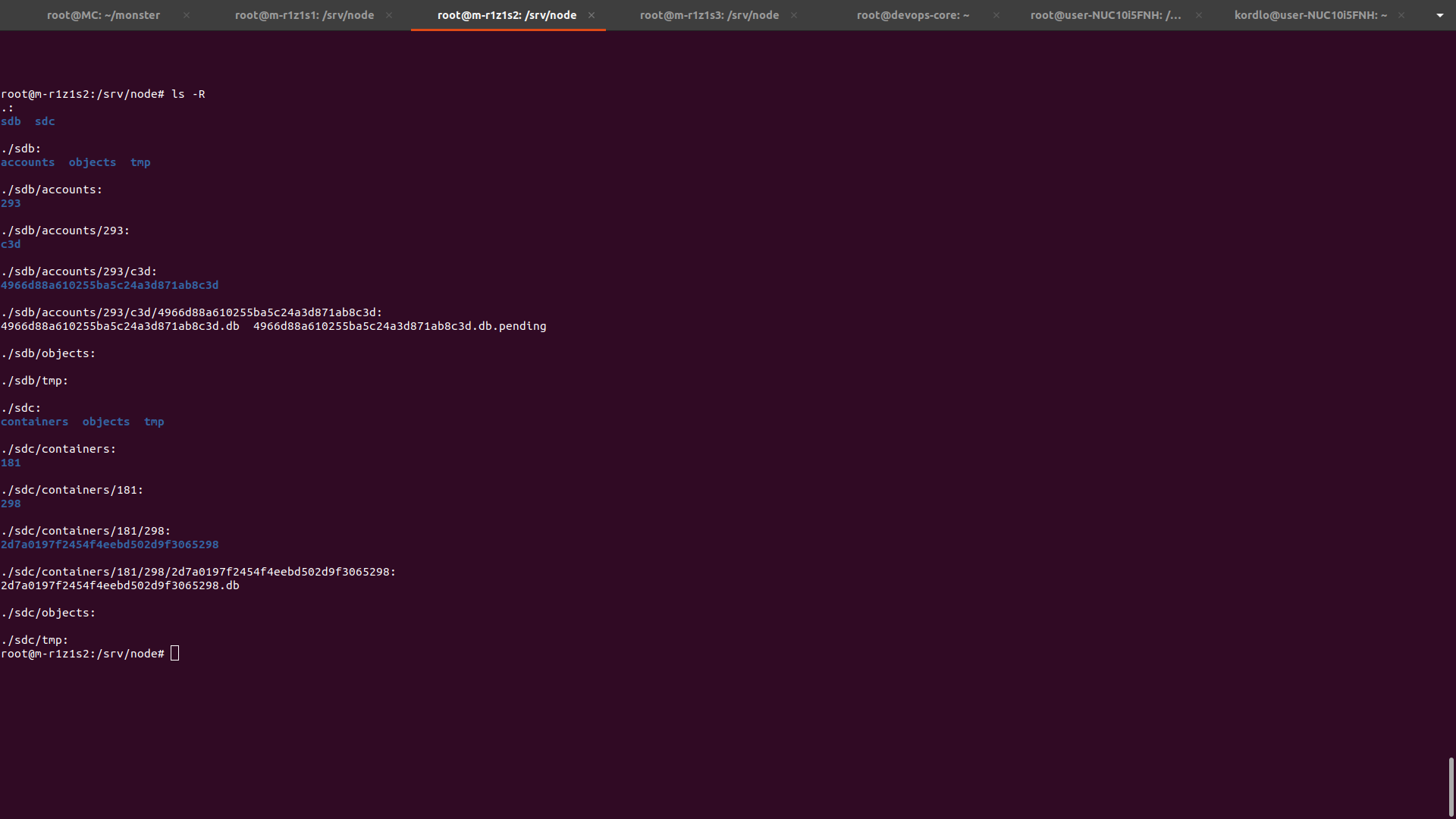The width and height of the screenshot is (1456, 819).
Task: Open the tab list dropdown arrow
Action: pyautogui.click(x=1440, y=15)
